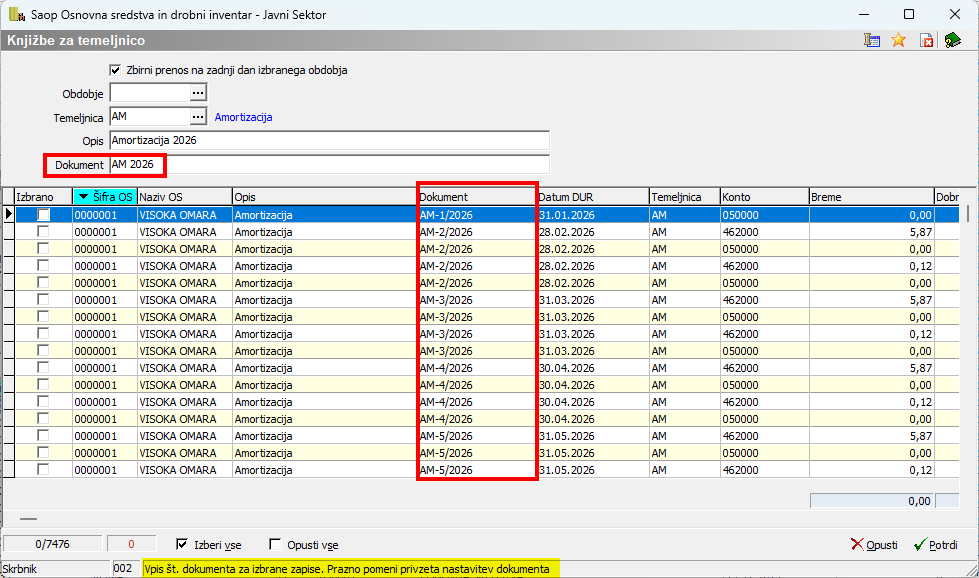
Task: Click the red X icon on Opusti
Action: pos(857,545)
